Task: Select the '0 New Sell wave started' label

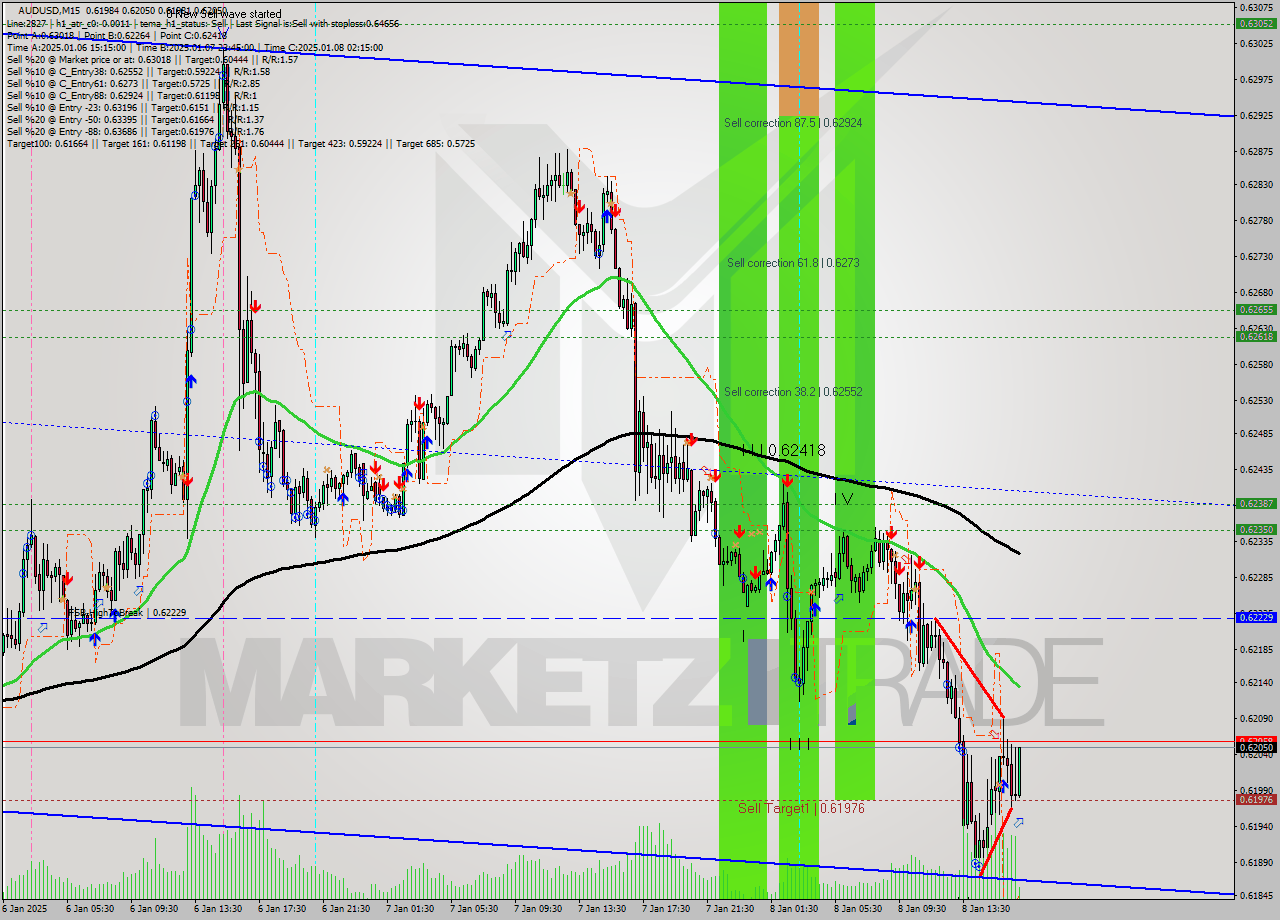Action: 224,15
